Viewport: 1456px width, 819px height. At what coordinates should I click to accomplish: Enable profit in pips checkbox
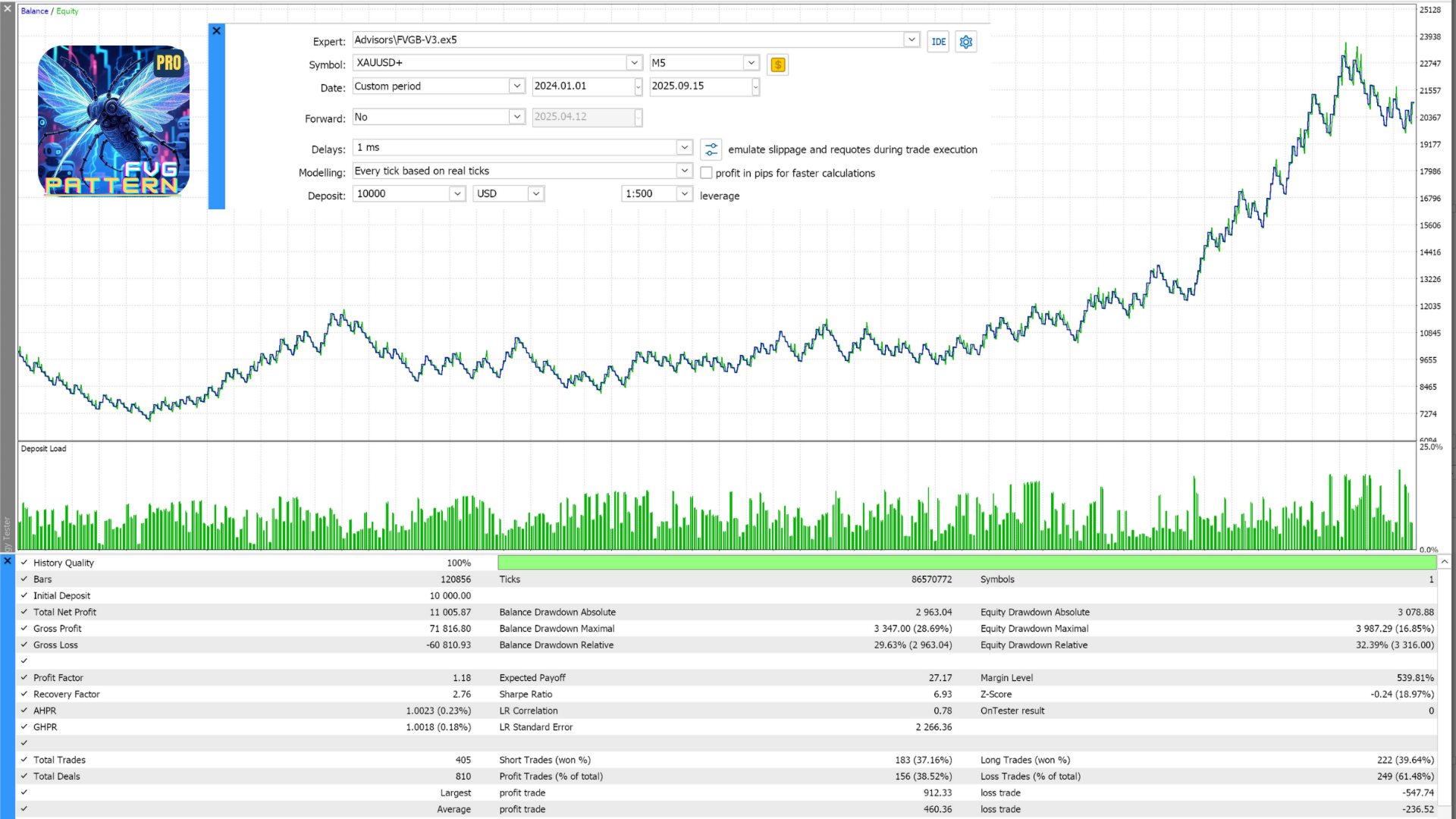click(x=706, y=173)
